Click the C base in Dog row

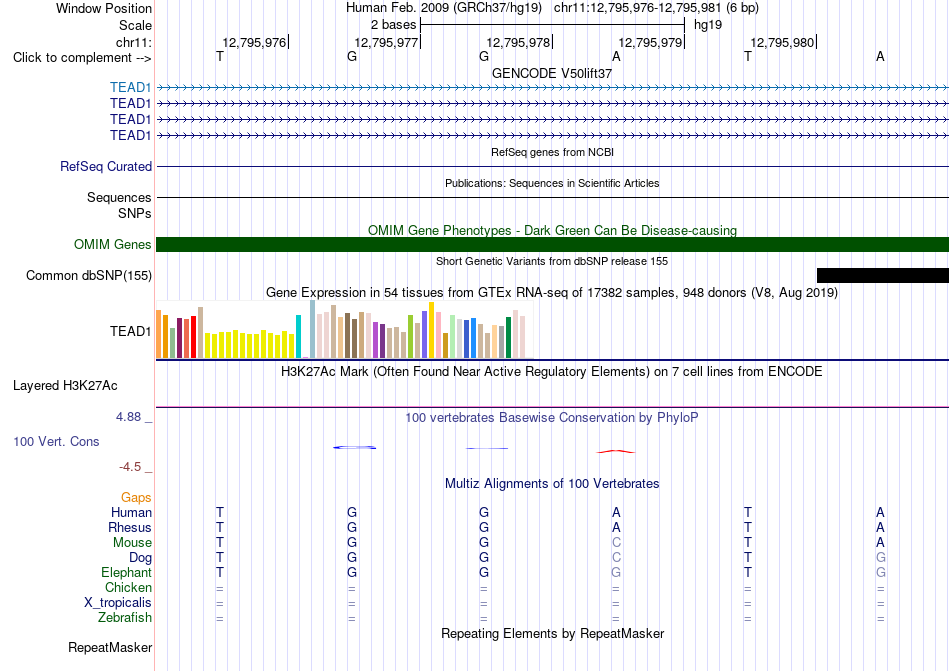[x=616, y=557]
